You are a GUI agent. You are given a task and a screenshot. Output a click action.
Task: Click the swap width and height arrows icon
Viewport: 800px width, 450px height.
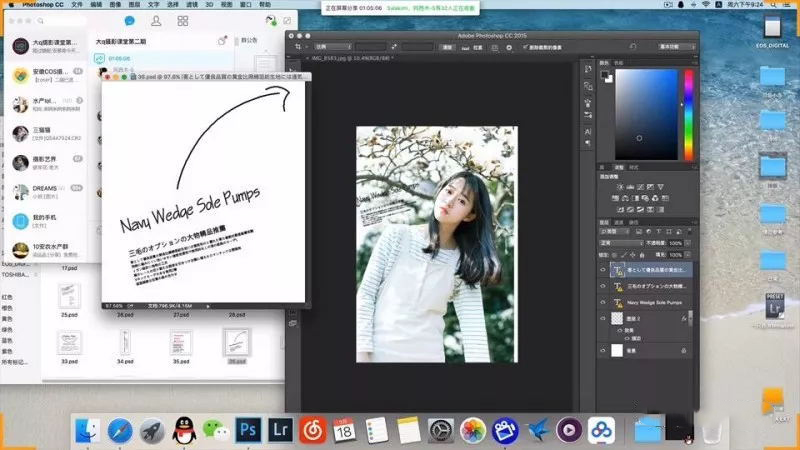coord(394,47)
